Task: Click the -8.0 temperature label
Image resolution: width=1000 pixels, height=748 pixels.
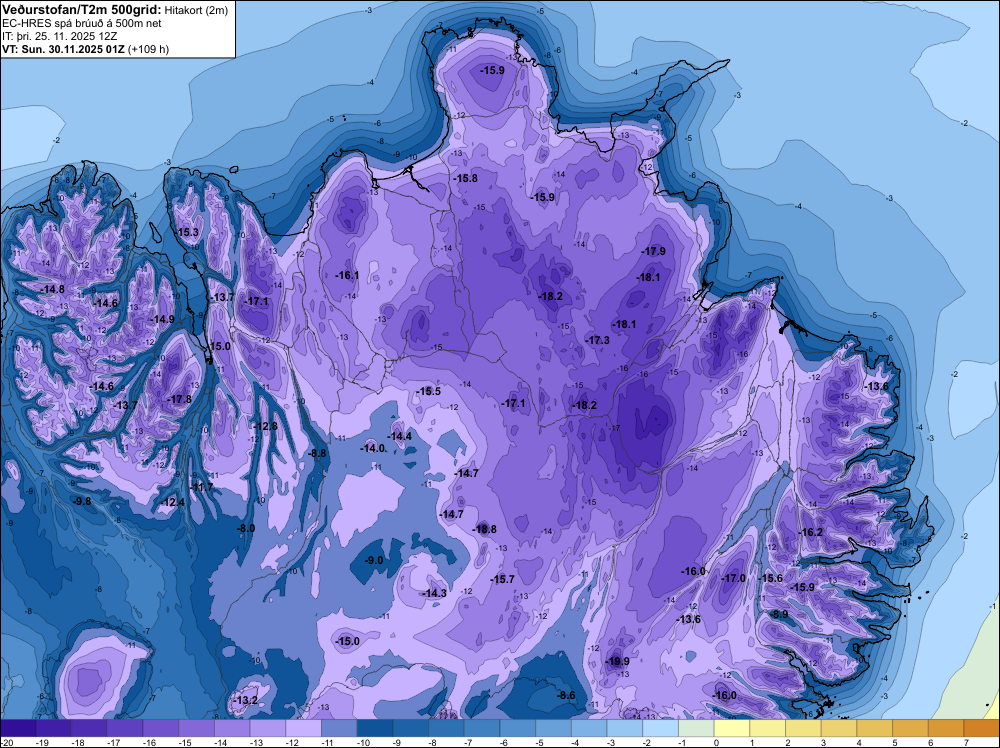Action: (x=246, y=528)
